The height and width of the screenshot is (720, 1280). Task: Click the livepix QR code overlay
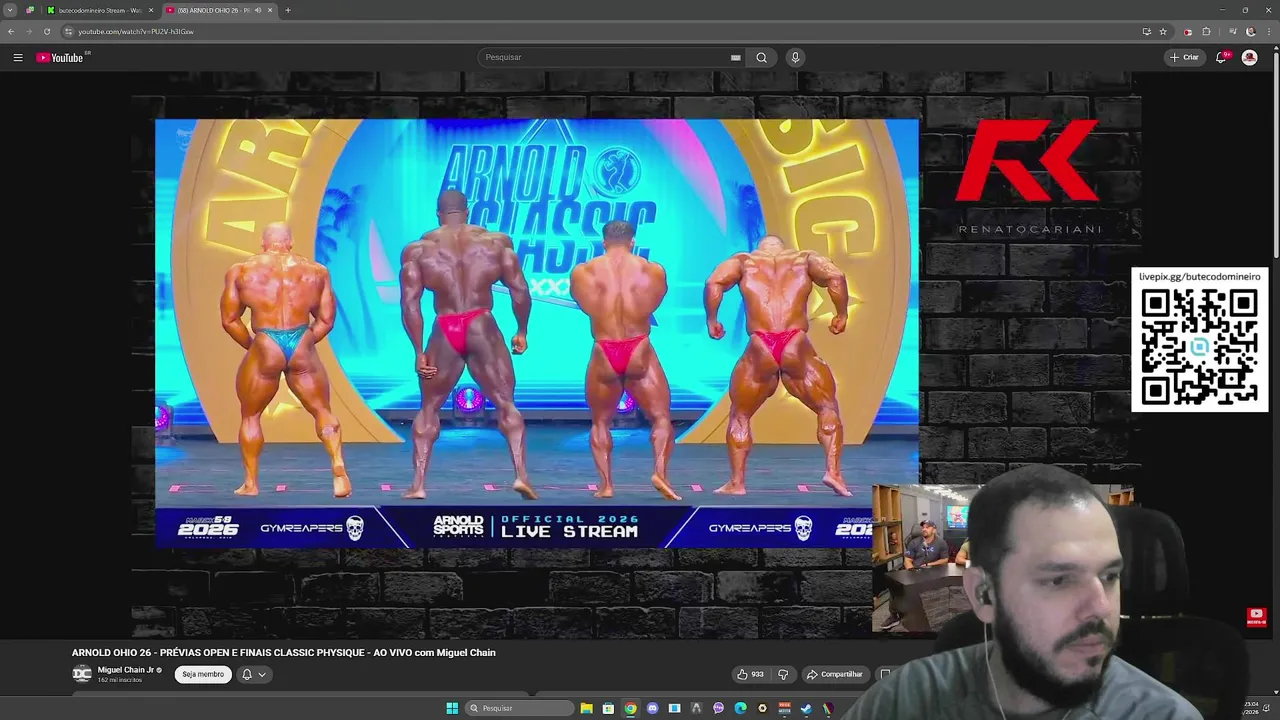pos(1199,340)
